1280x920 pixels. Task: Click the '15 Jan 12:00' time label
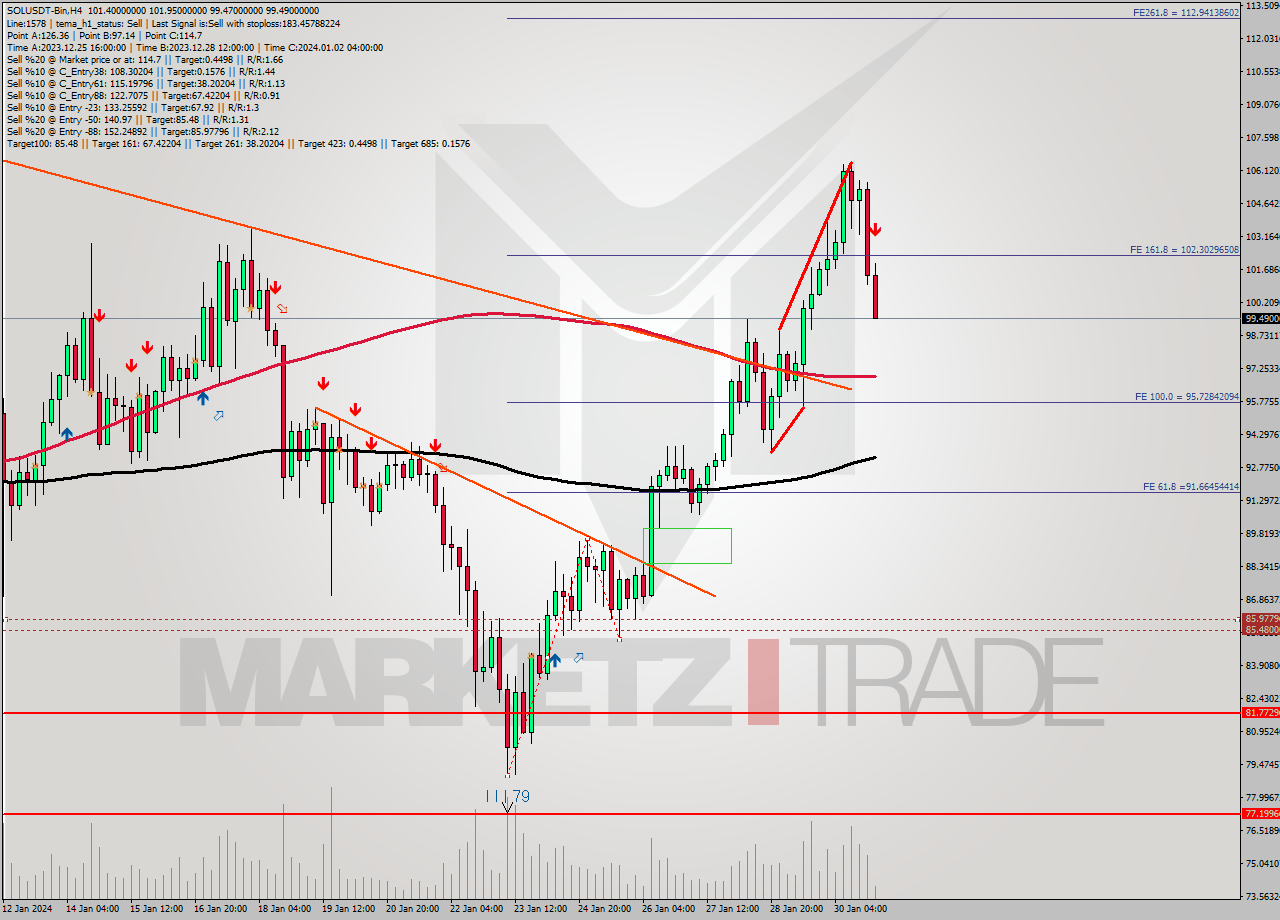(155, 910)
